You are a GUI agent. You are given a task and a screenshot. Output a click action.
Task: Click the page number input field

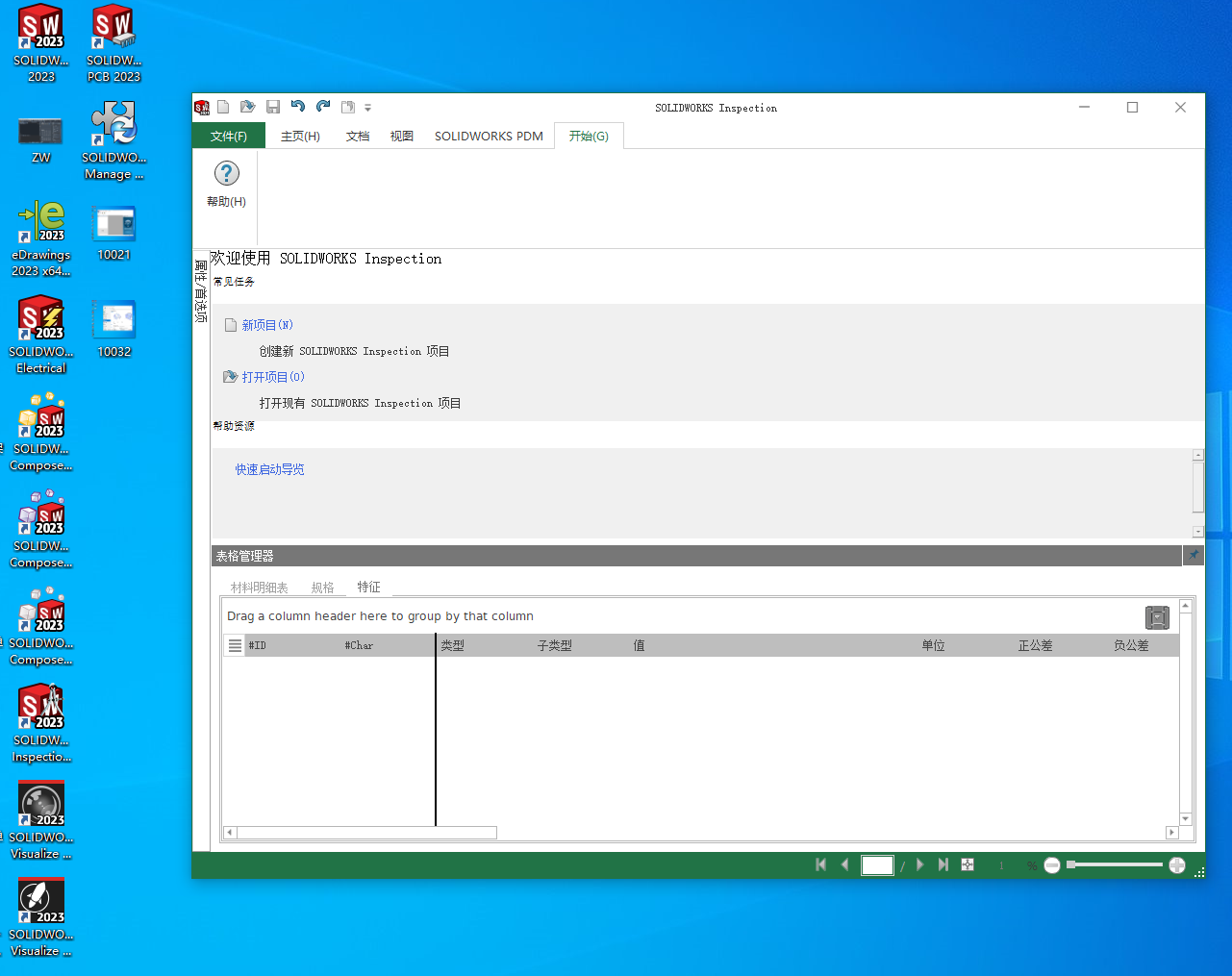point(877,865)
